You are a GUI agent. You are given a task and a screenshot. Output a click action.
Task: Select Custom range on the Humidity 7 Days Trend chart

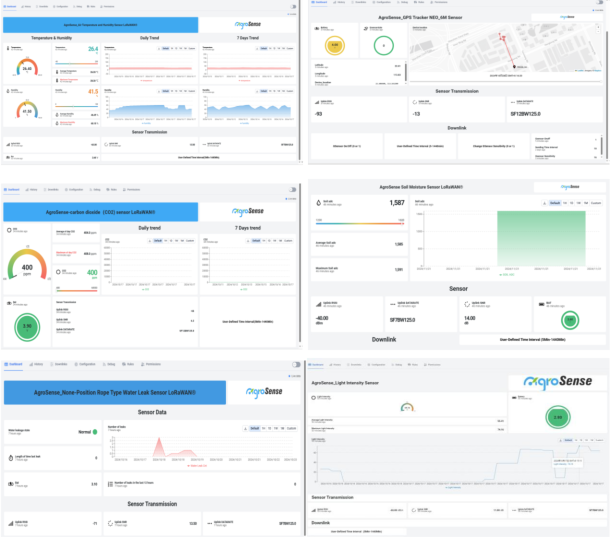(x=290, y=91)
